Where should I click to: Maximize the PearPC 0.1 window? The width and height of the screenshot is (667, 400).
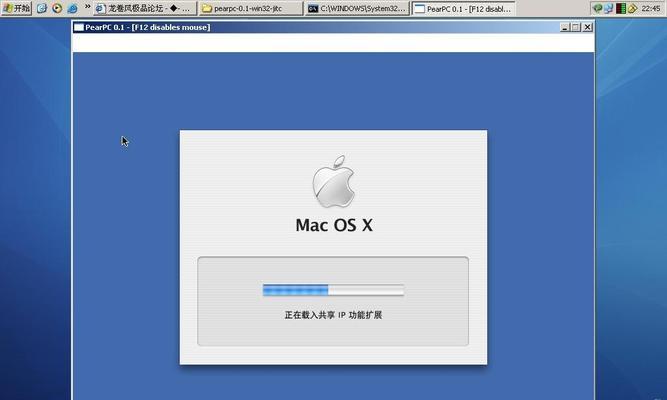click(576, 27)
